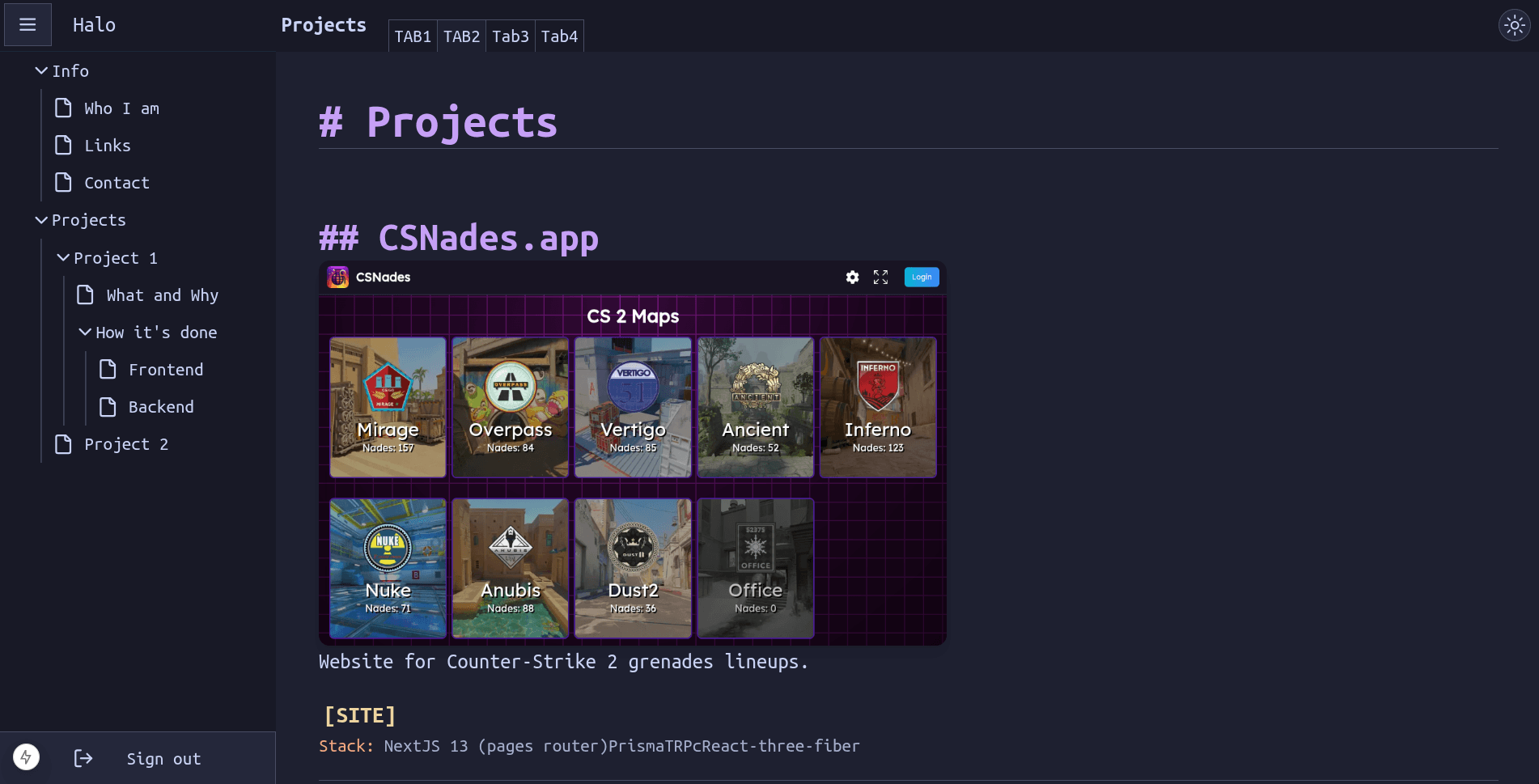This screenshot has width=1539, height=784.
Task: Select the Overpass map card
Action: [x=511, y=407]
